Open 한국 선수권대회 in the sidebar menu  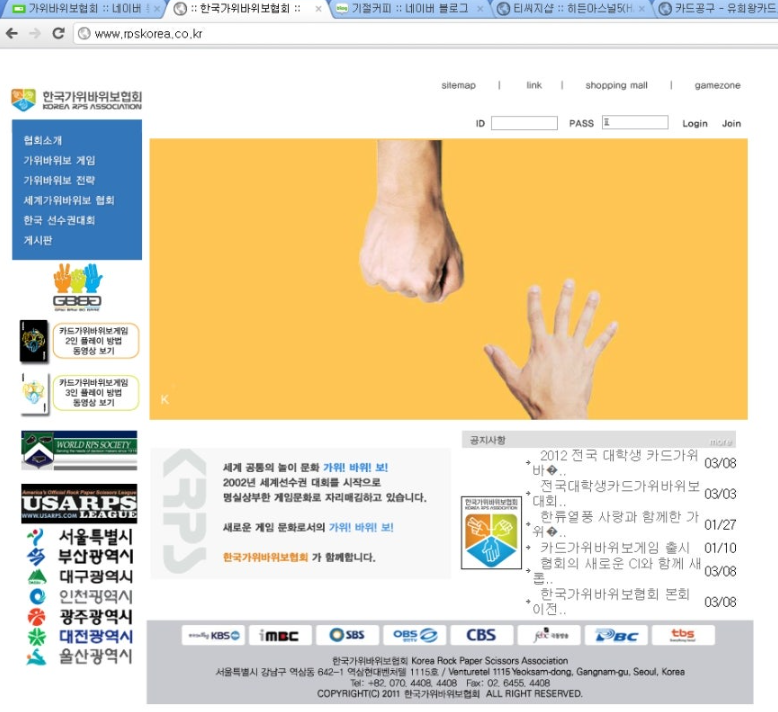pyautogui.click(x=59, y=220)
